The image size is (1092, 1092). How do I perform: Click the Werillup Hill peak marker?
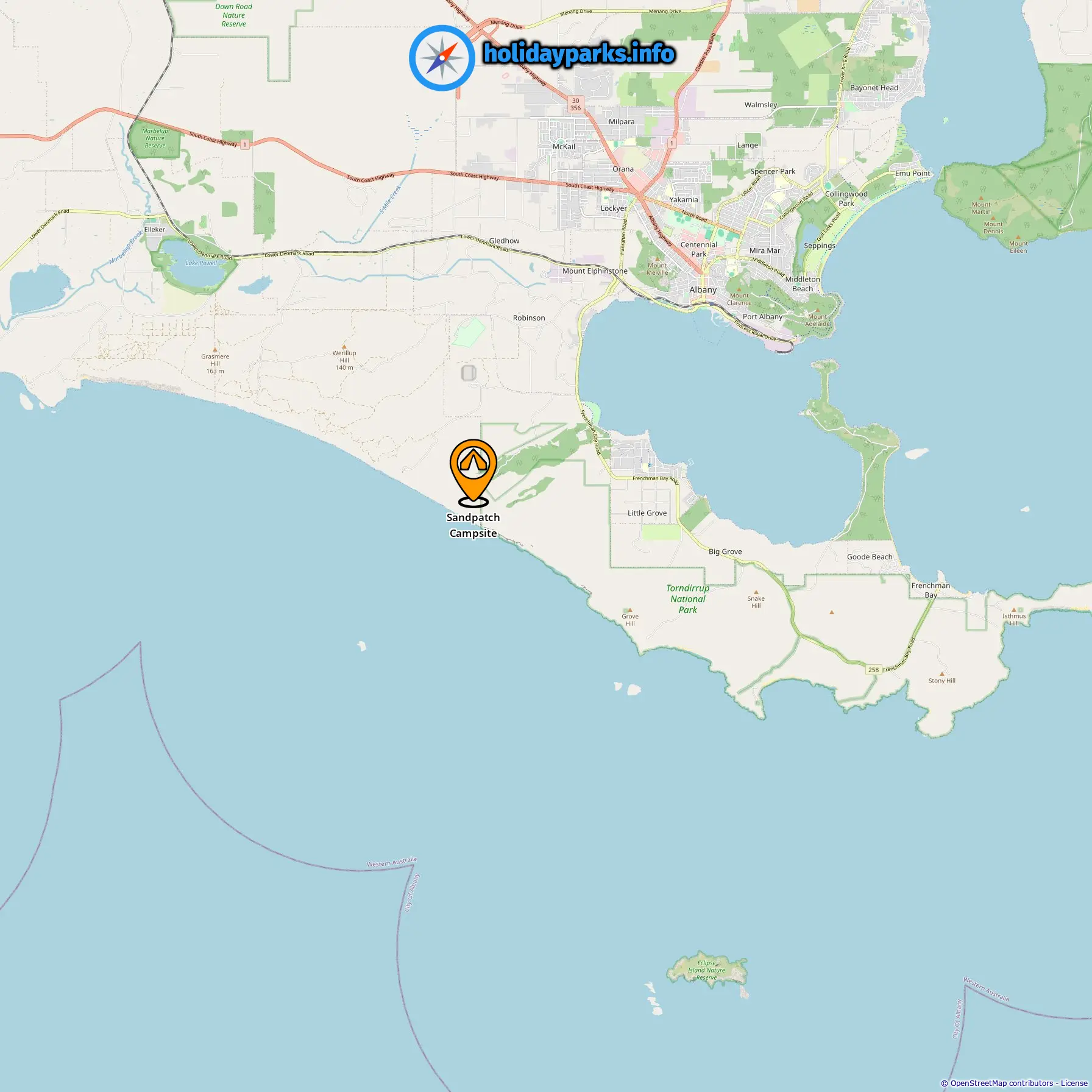344,346
